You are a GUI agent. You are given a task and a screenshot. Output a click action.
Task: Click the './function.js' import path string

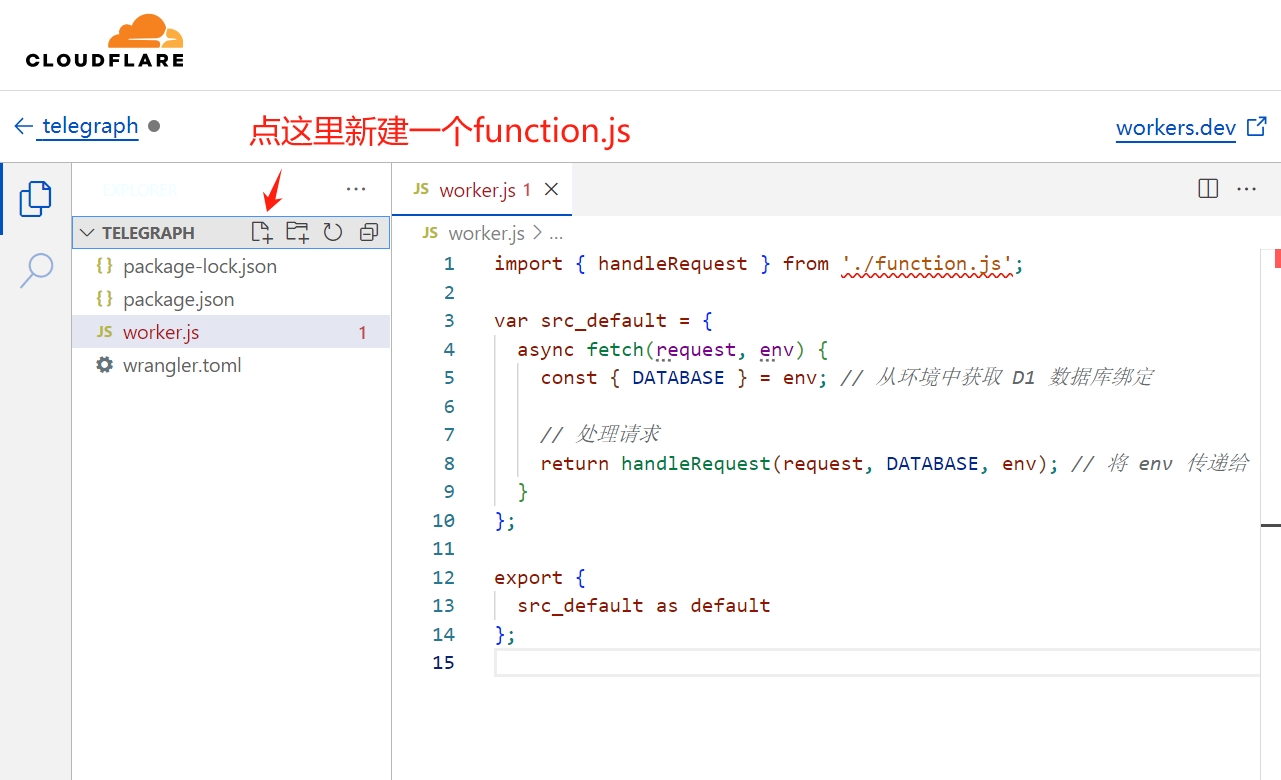927,264
